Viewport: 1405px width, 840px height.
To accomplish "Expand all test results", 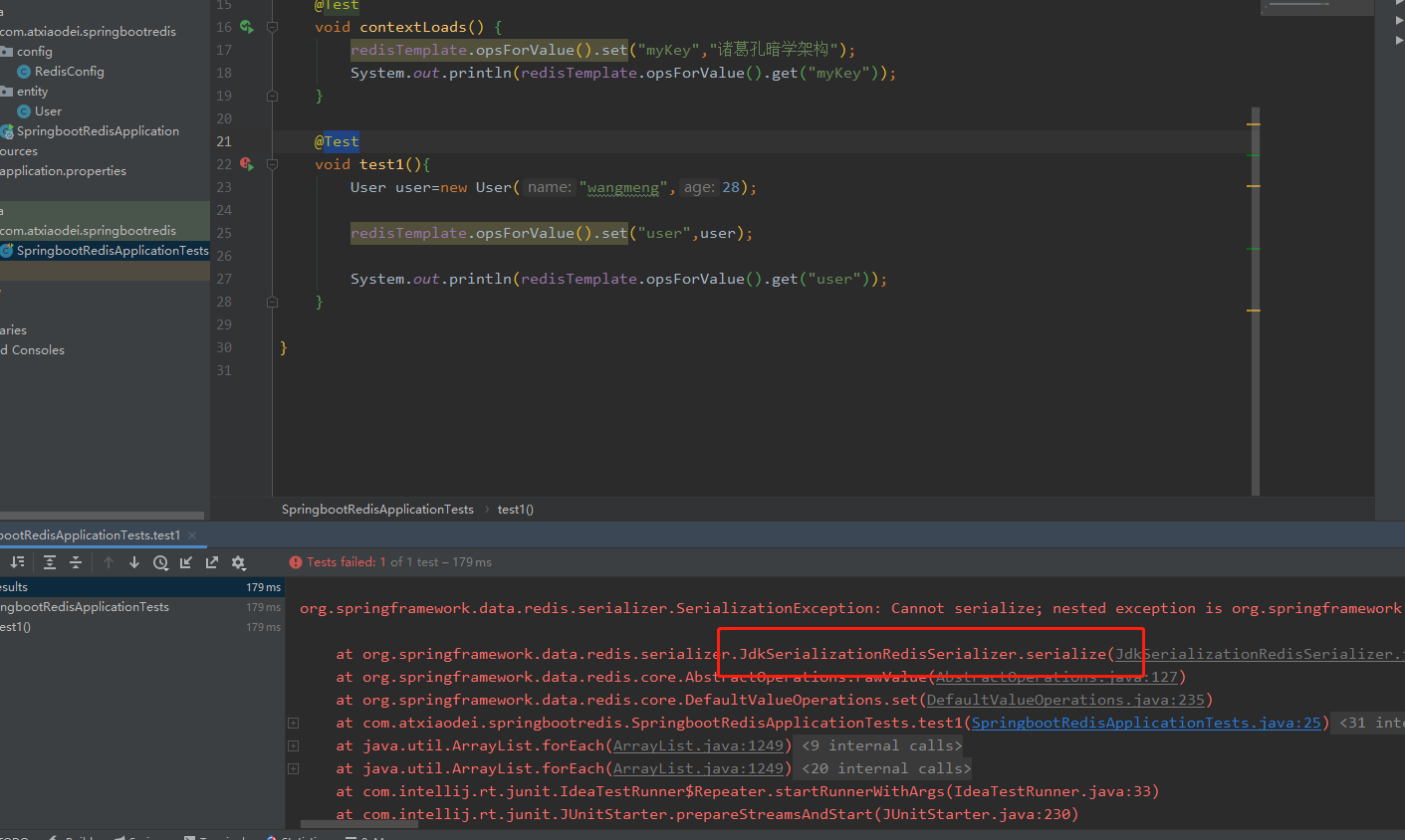I will 50,562.
